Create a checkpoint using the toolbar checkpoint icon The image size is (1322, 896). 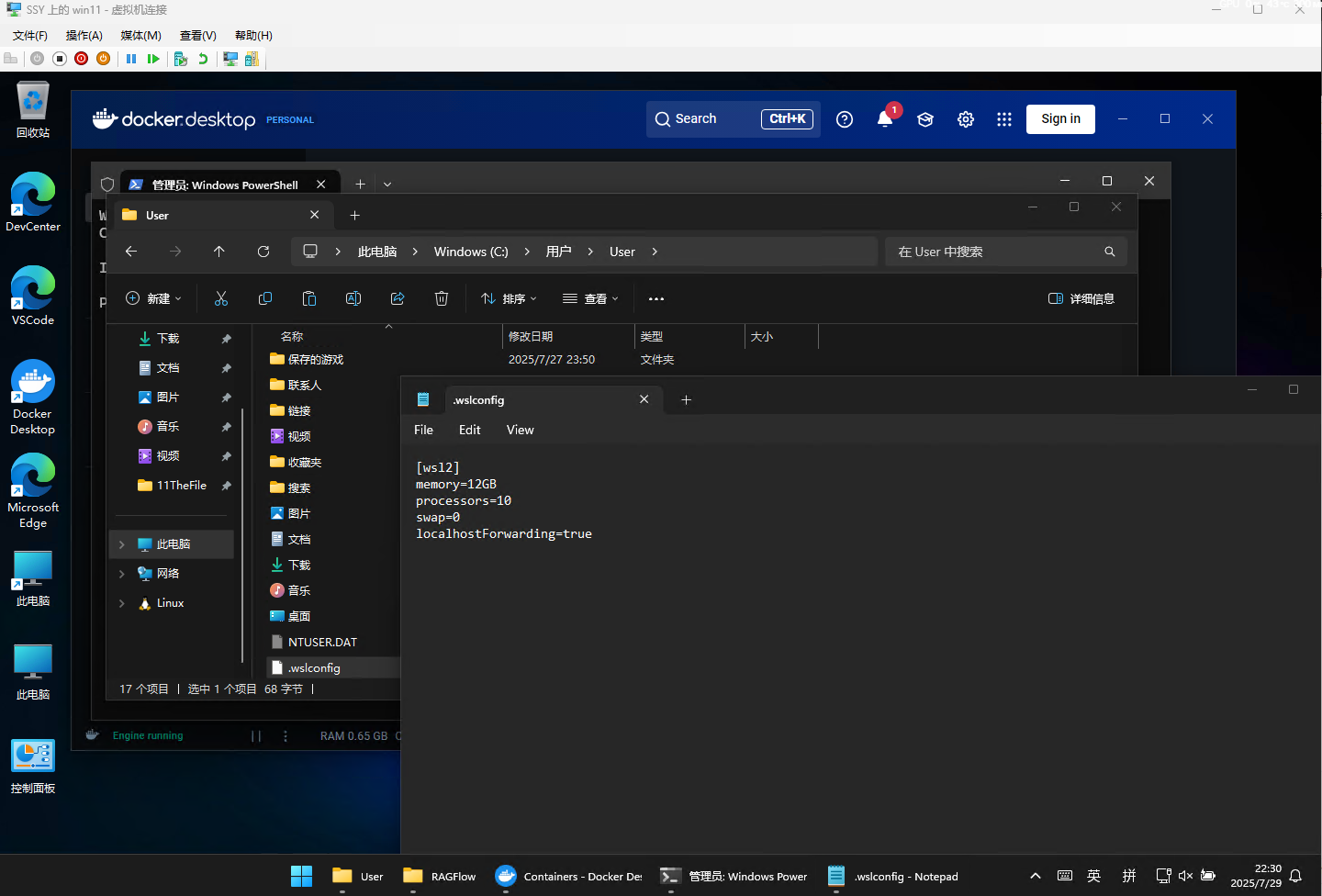[181, 59]
